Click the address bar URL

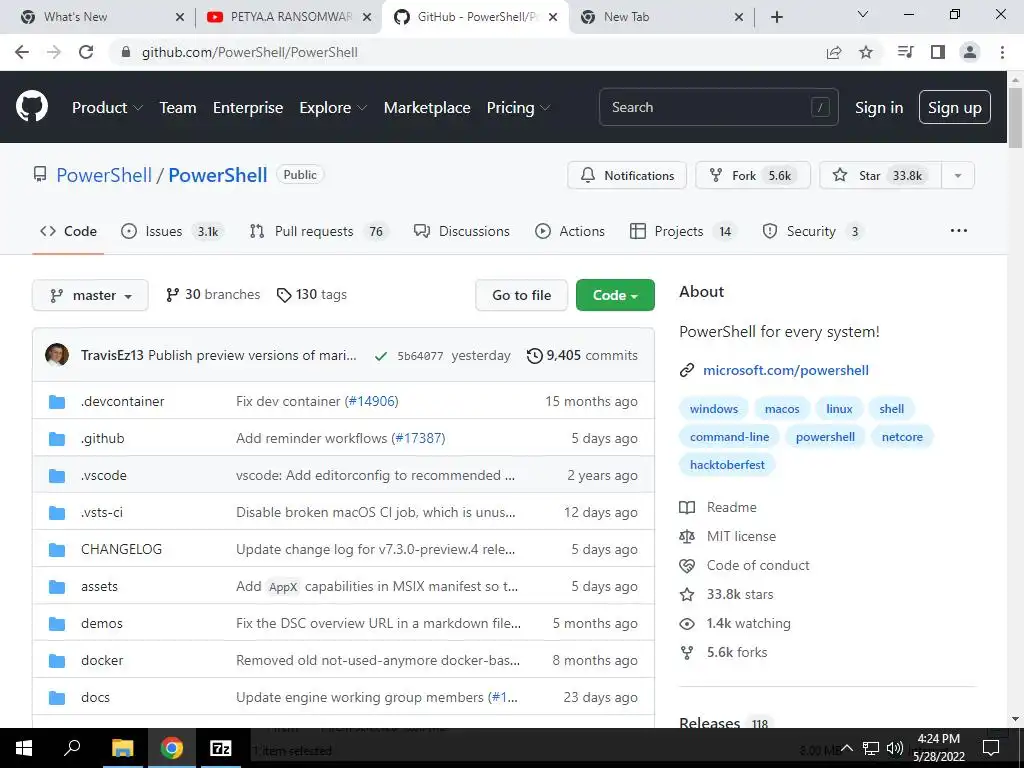[x=249, y=52]
